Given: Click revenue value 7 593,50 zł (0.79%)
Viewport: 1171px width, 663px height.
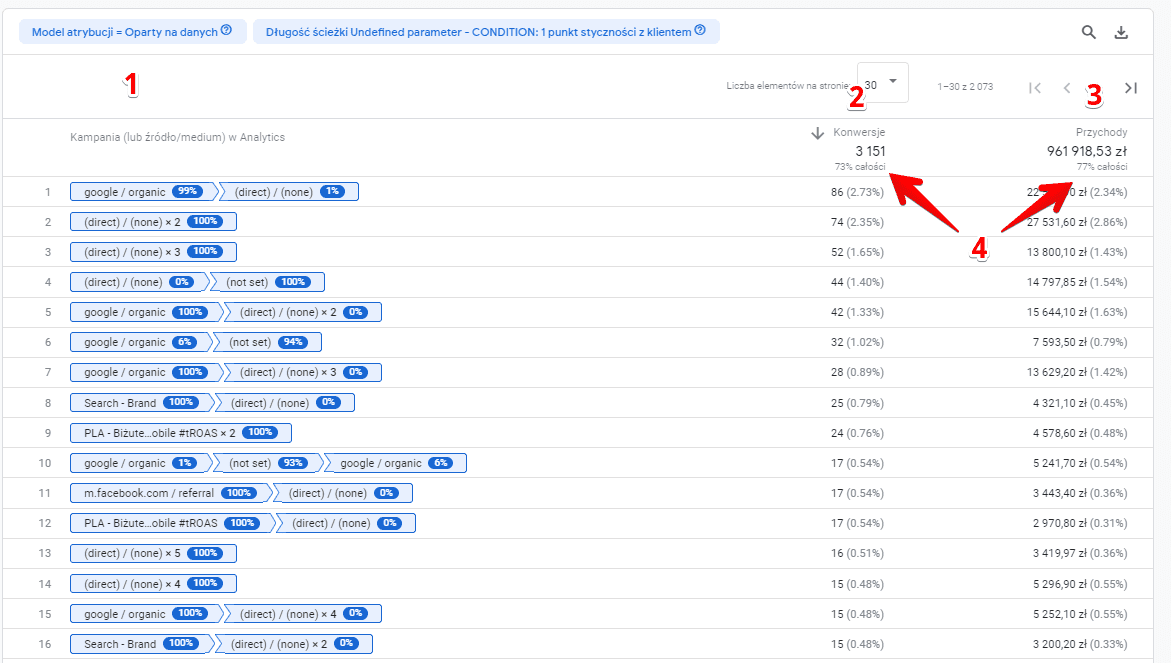Looking at the screenshot, I should click(1080, 342).
